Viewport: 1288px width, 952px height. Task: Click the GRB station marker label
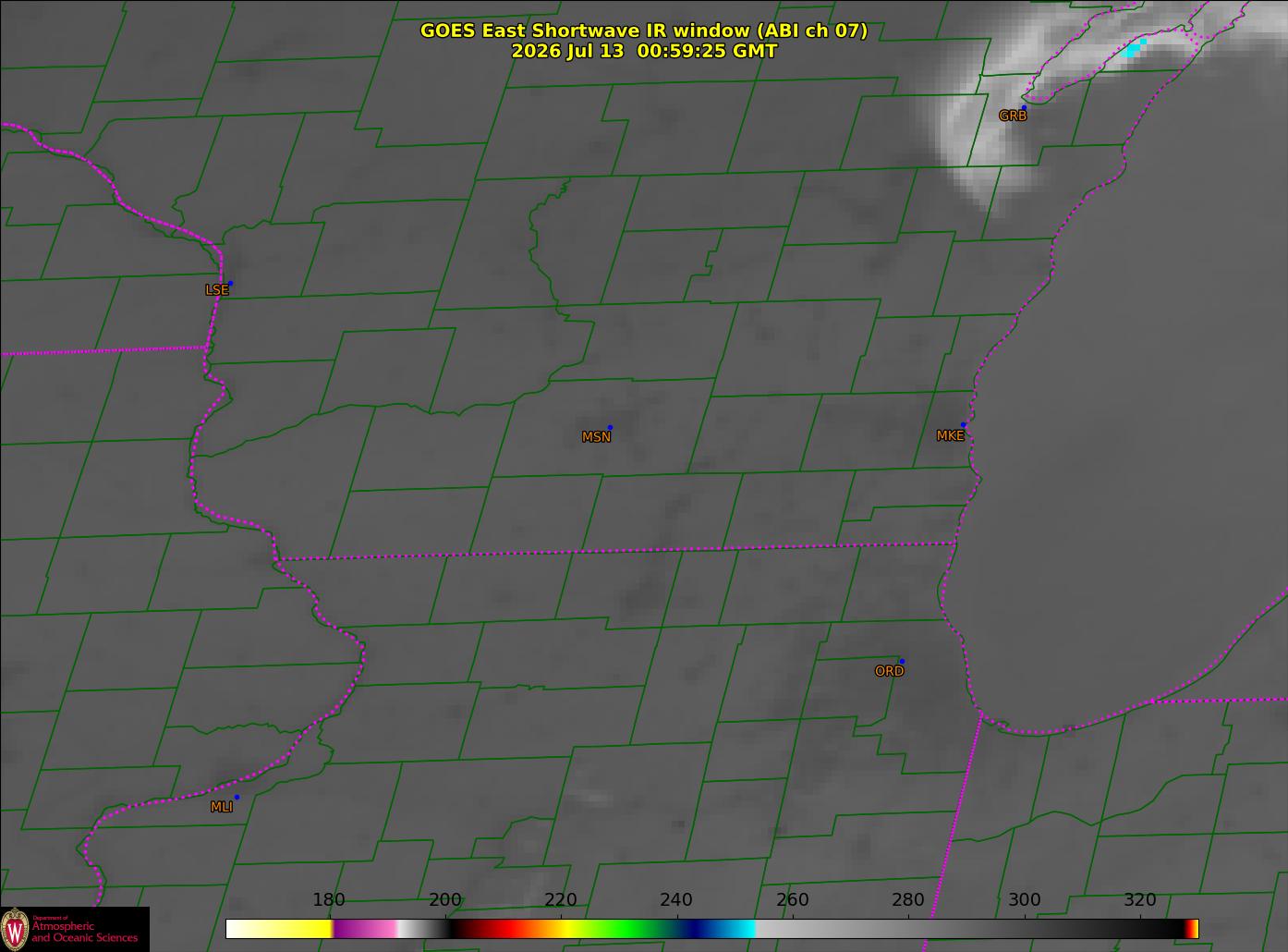coord(1013,116)
